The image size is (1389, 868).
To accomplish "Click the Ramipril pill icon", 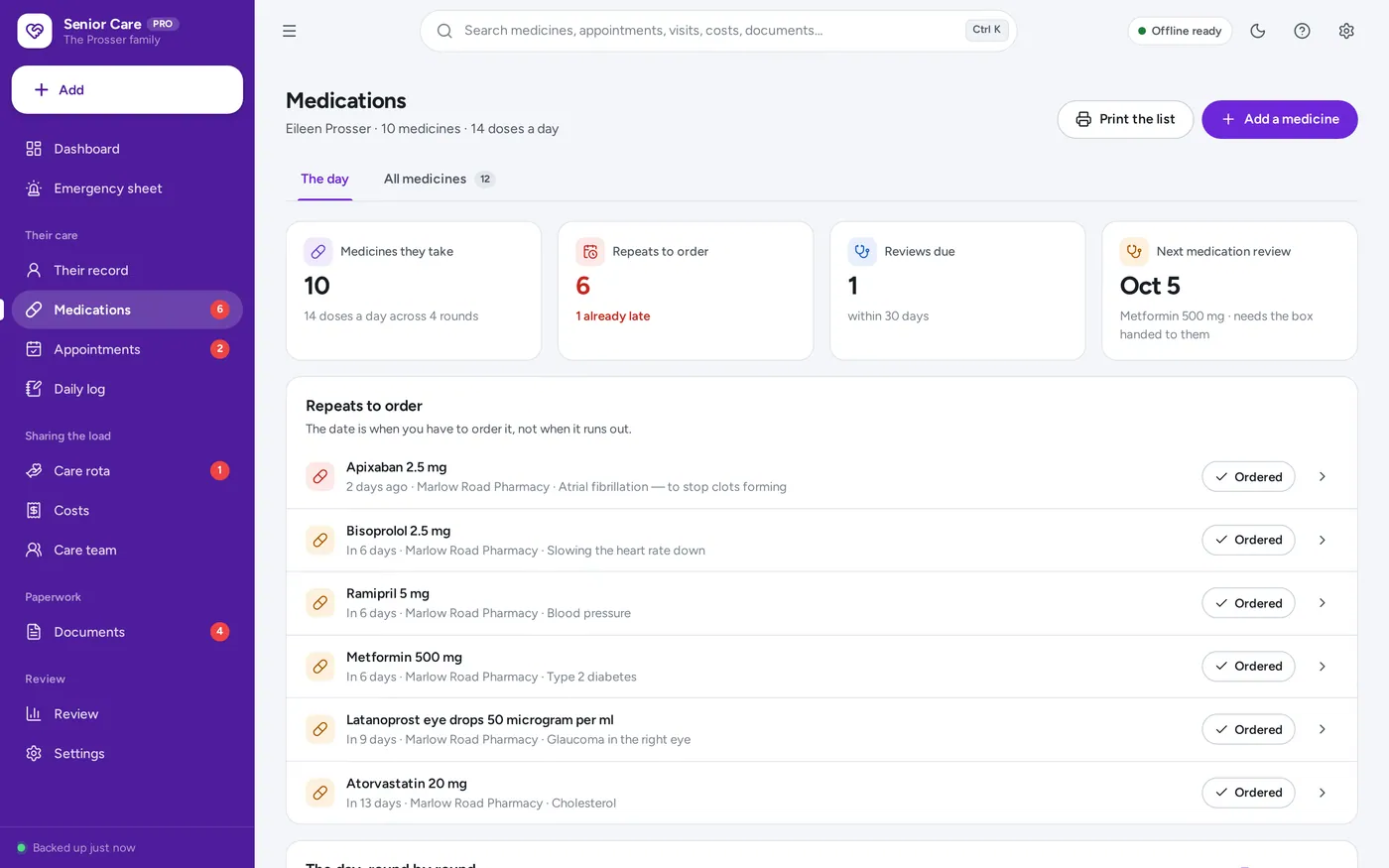I will coord(320,603).
